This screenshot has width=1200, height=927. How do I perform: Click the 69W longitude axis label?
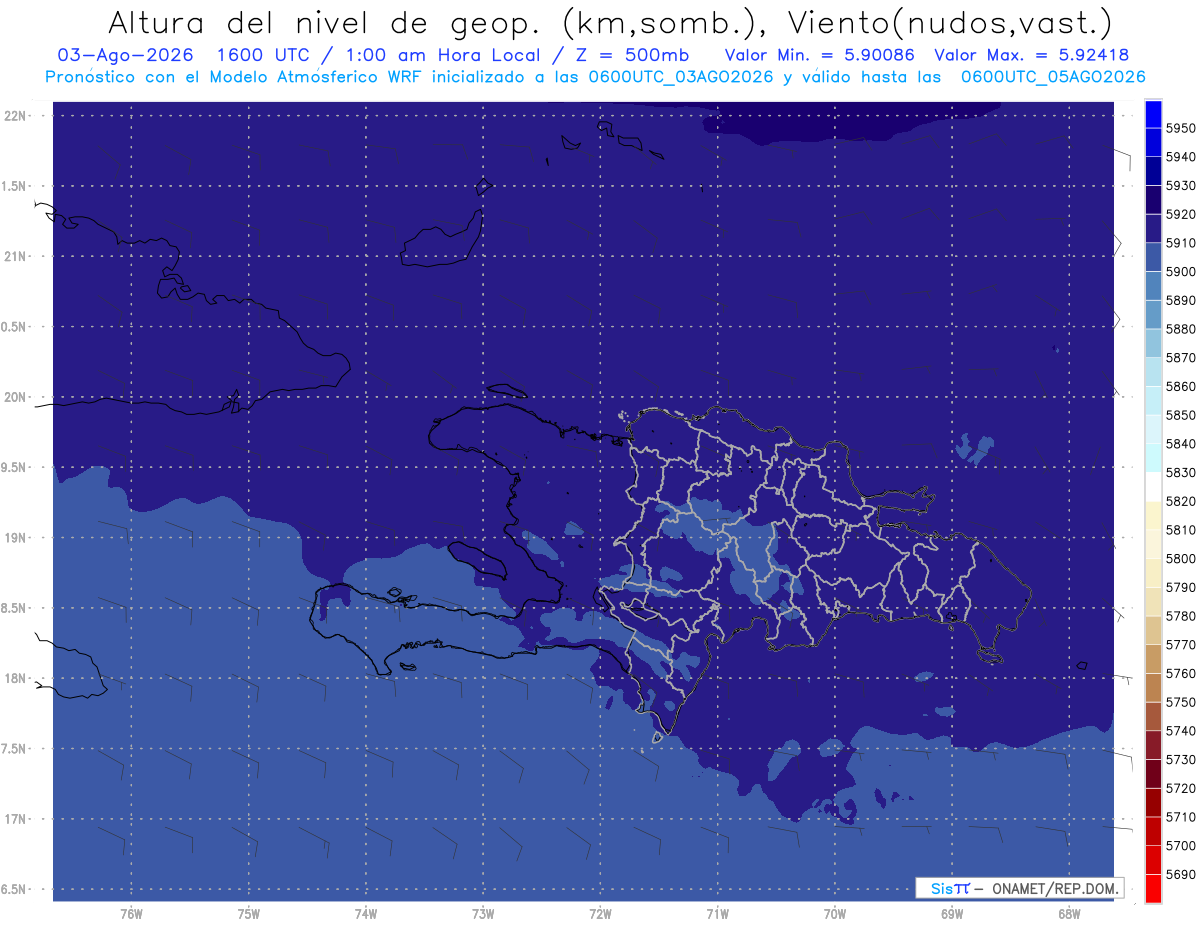point(952,914)
